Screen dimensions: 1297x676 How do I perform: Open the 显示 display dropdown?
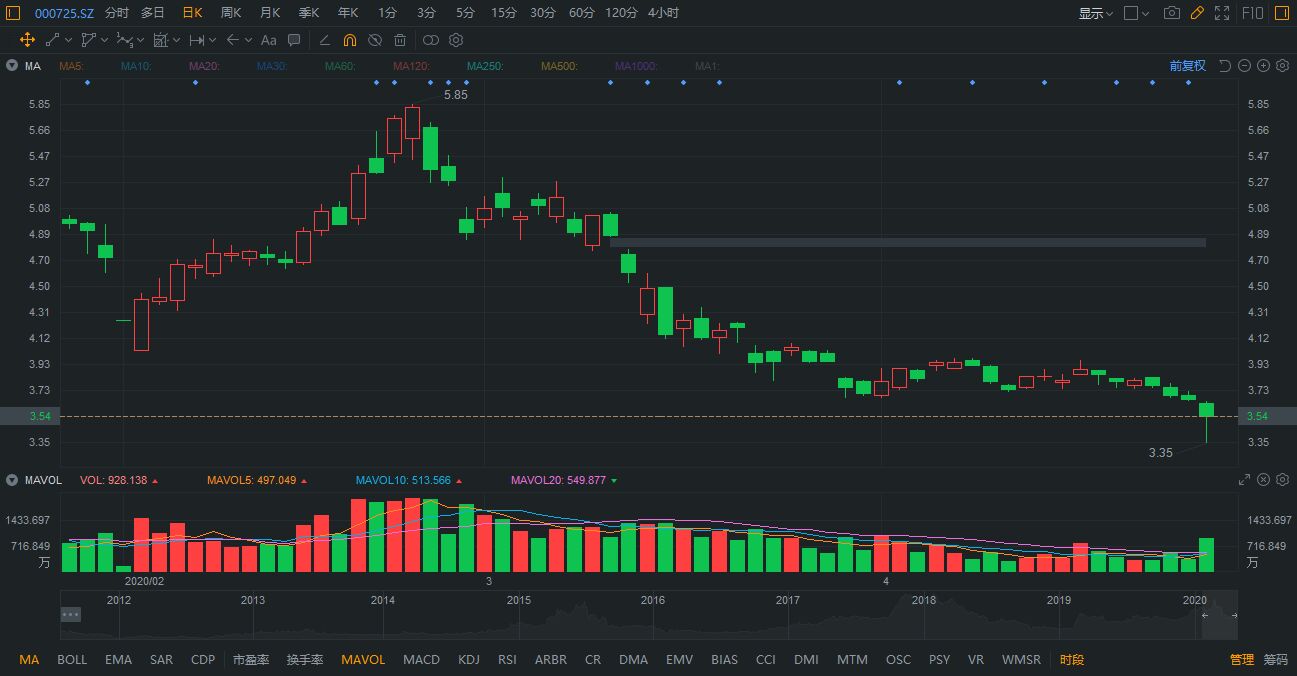pyautogui.click(x=1096, y=13)
